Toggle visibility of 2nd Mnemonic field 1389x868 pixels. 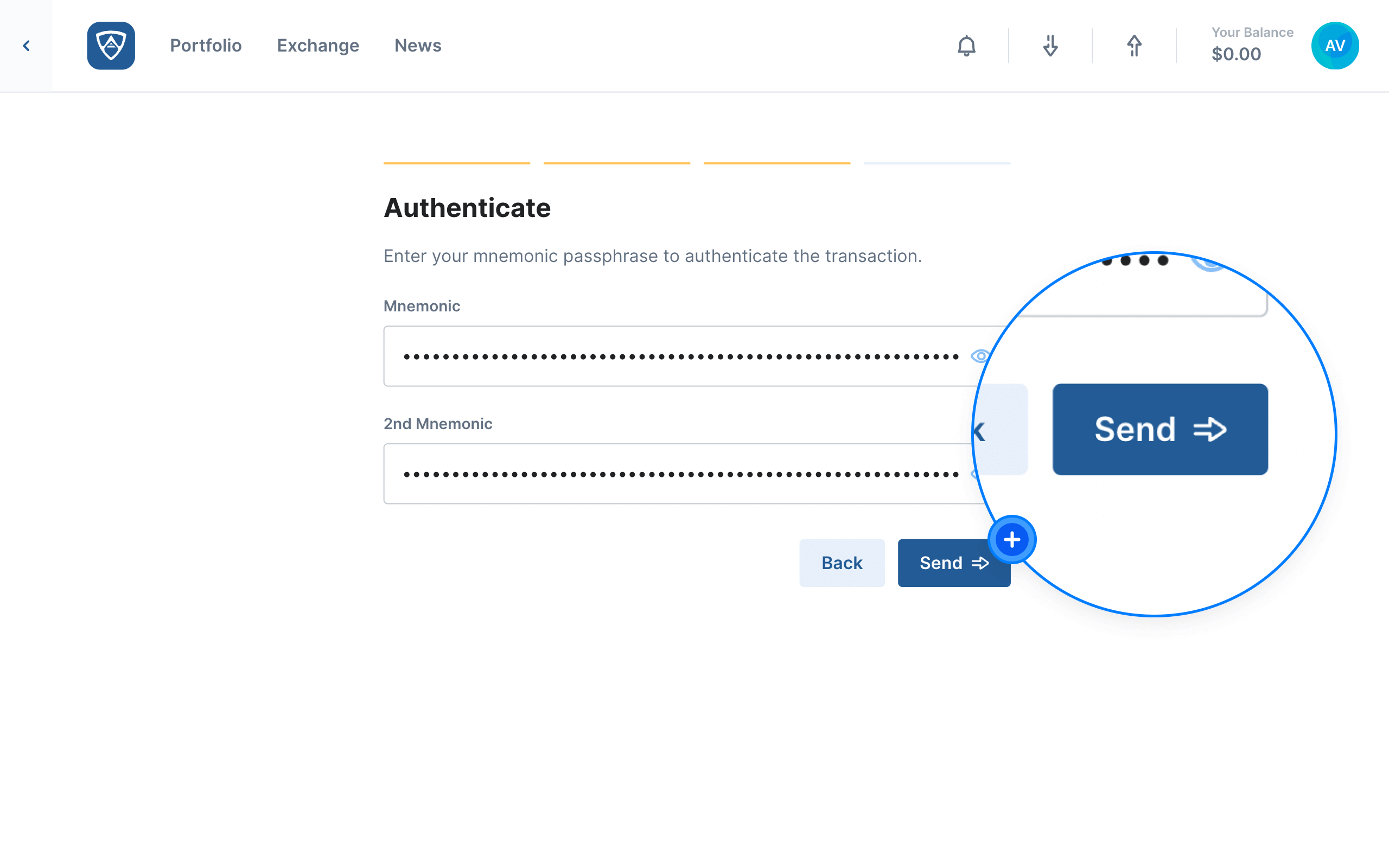974,474
